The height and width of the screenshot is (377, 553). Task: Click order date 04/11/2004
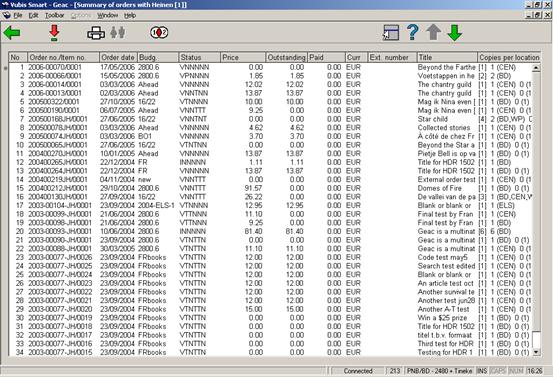pyautogui.click(x=117, y=180)
